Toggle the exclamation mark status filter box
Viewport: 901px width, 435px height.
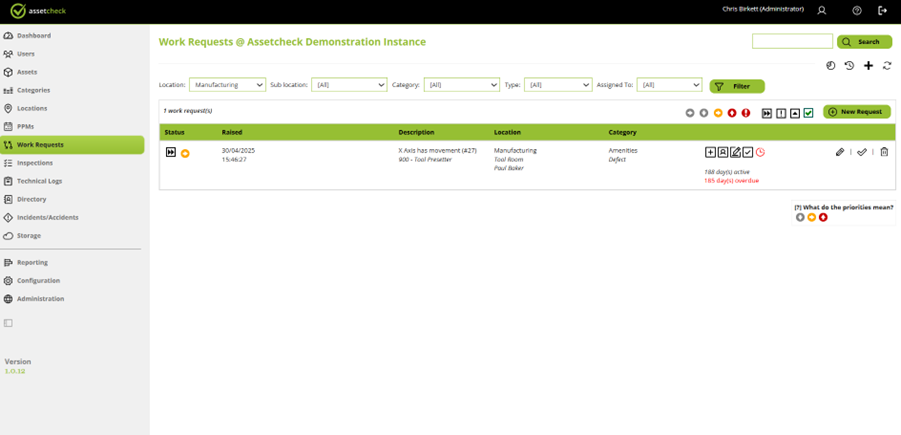781,113
